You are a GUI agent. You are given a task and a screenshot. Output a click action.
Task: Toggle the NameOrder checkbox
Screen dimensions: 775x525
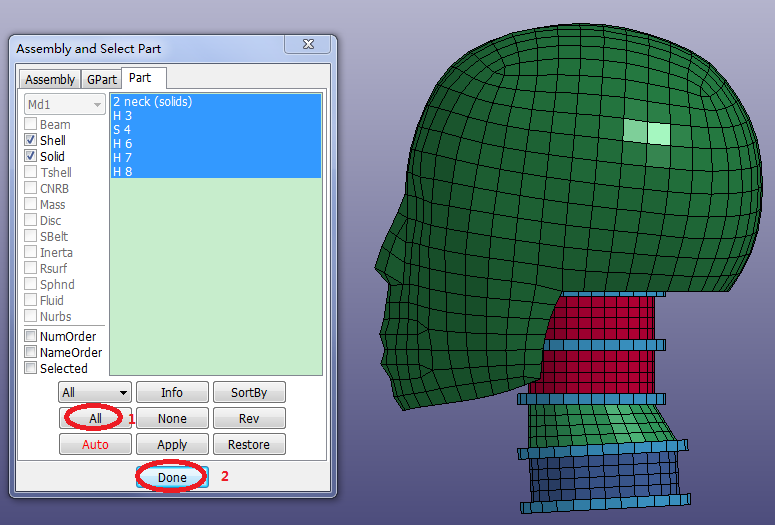tap(31, 353)
